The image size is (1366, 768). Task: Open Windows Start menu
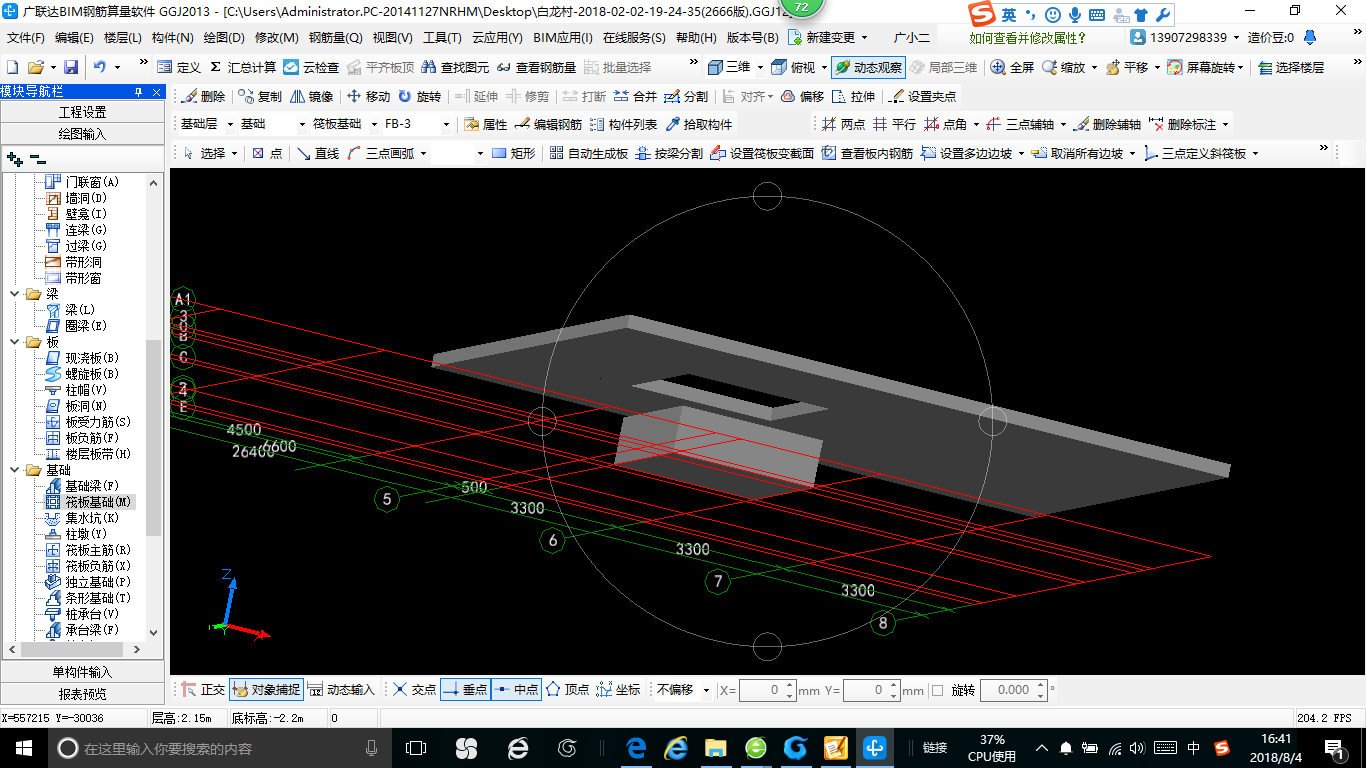tap(23, 747)
